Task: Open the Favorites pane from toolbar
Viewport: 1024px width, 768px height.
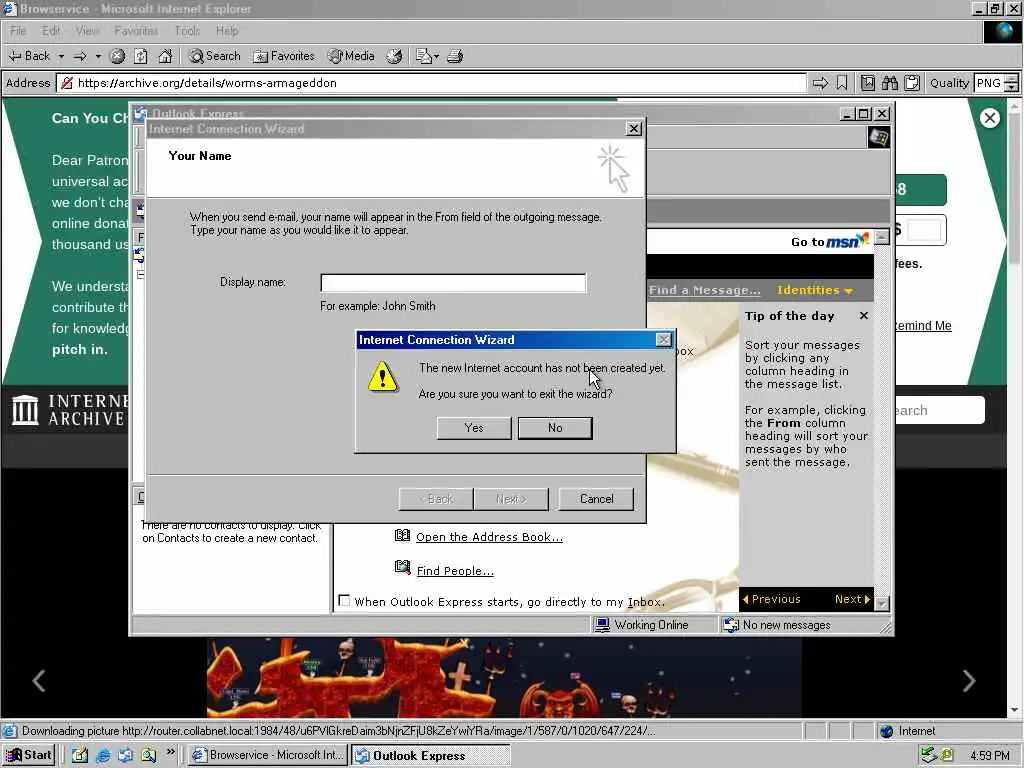Action: click(x=284, y=56)
